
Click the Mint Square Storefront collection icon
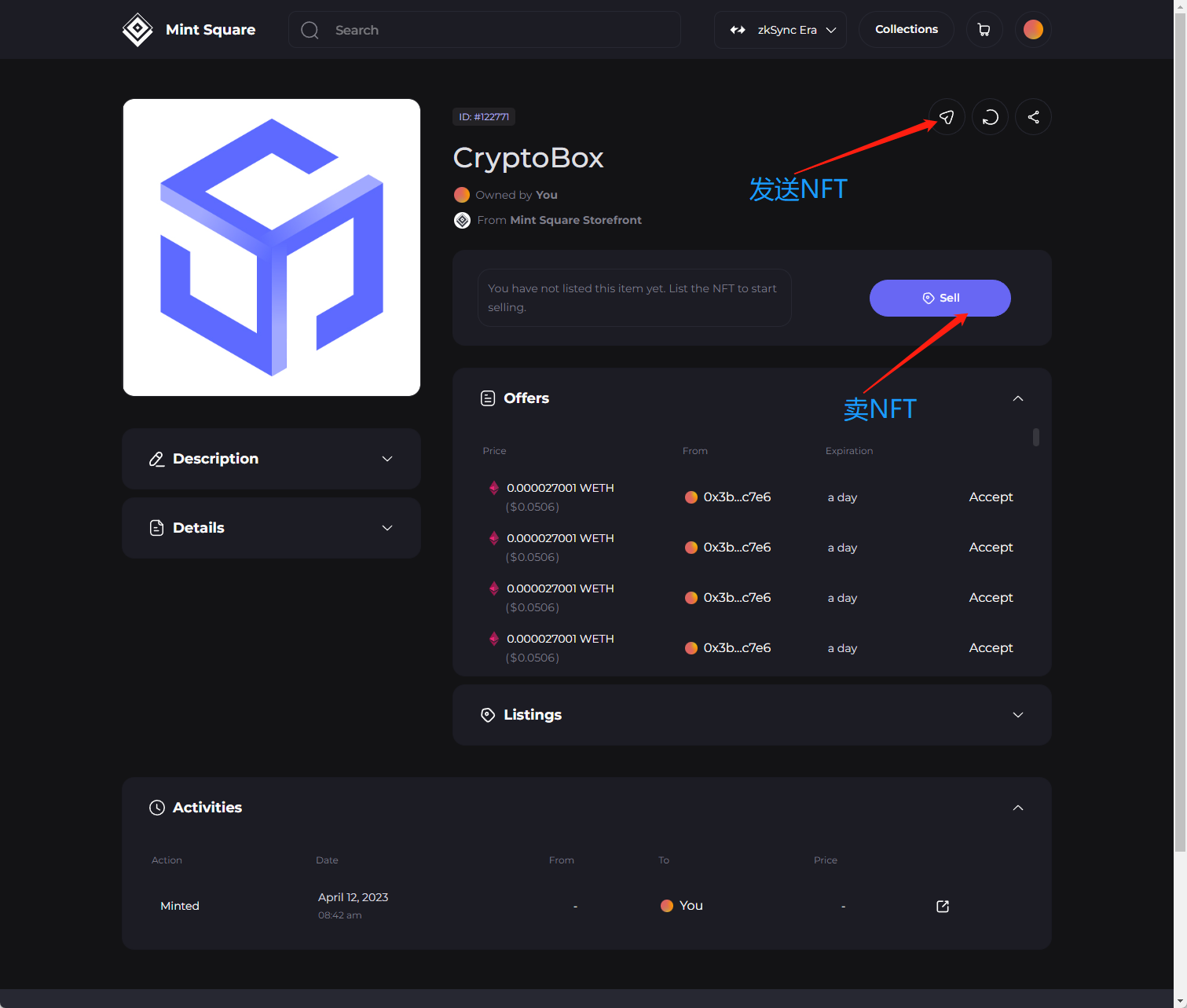point(462,220)
